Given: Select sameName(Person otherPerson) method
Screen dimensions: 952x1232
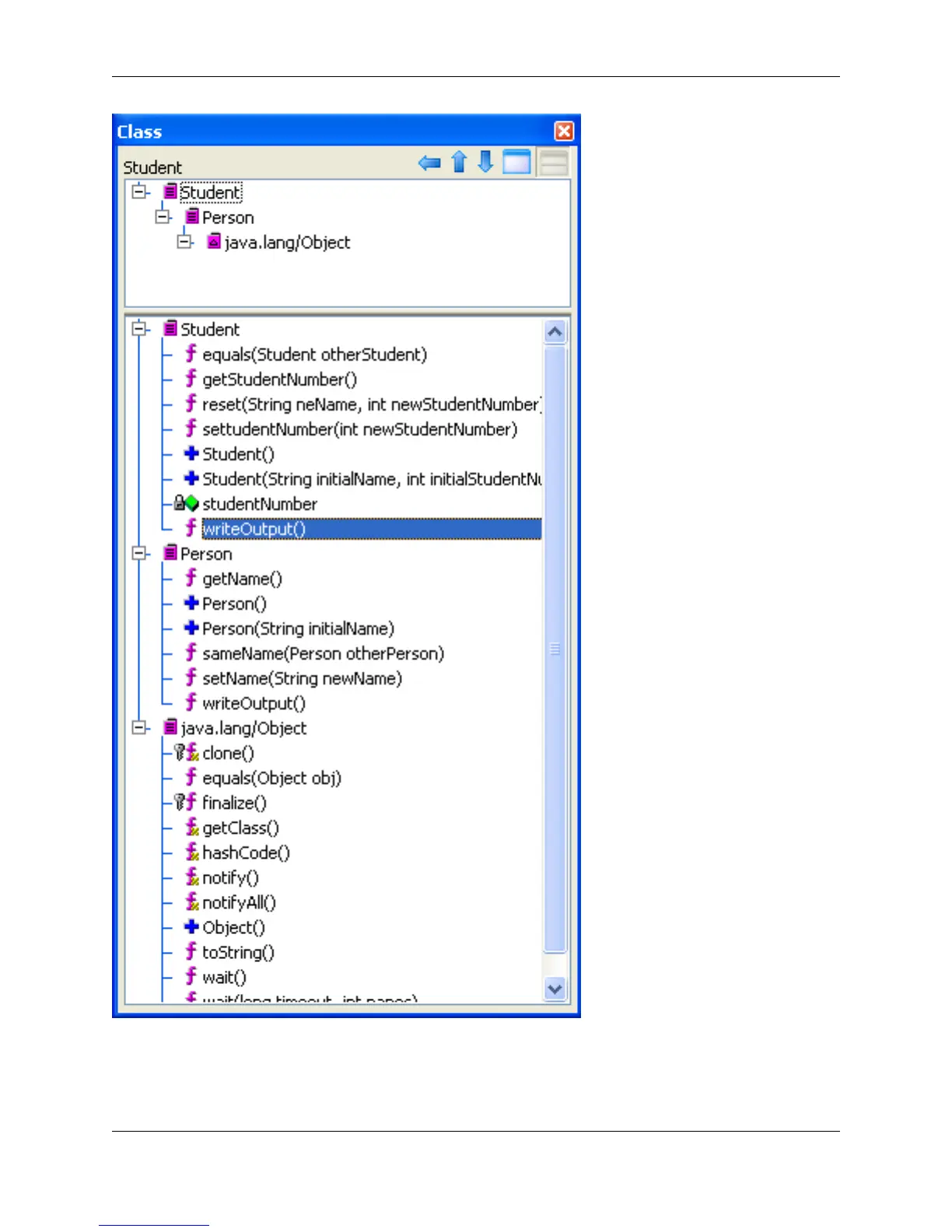Looking at the screenshot, I should [324, 653].
